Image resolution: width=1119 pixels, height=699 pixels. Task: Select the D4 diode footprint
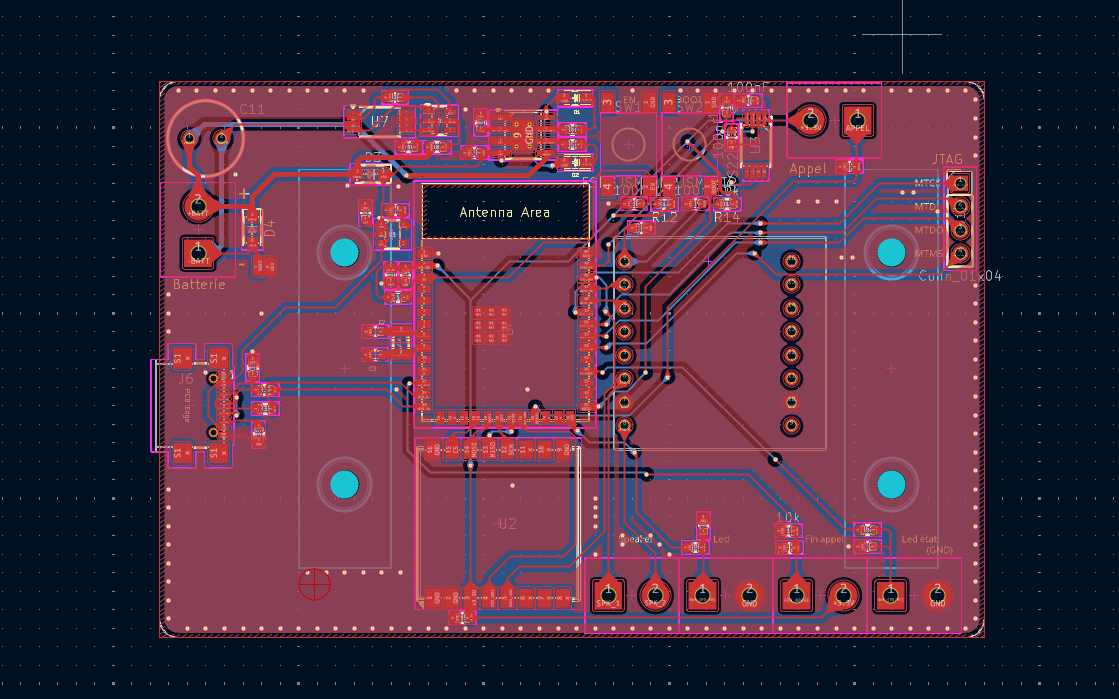(252, 229)
